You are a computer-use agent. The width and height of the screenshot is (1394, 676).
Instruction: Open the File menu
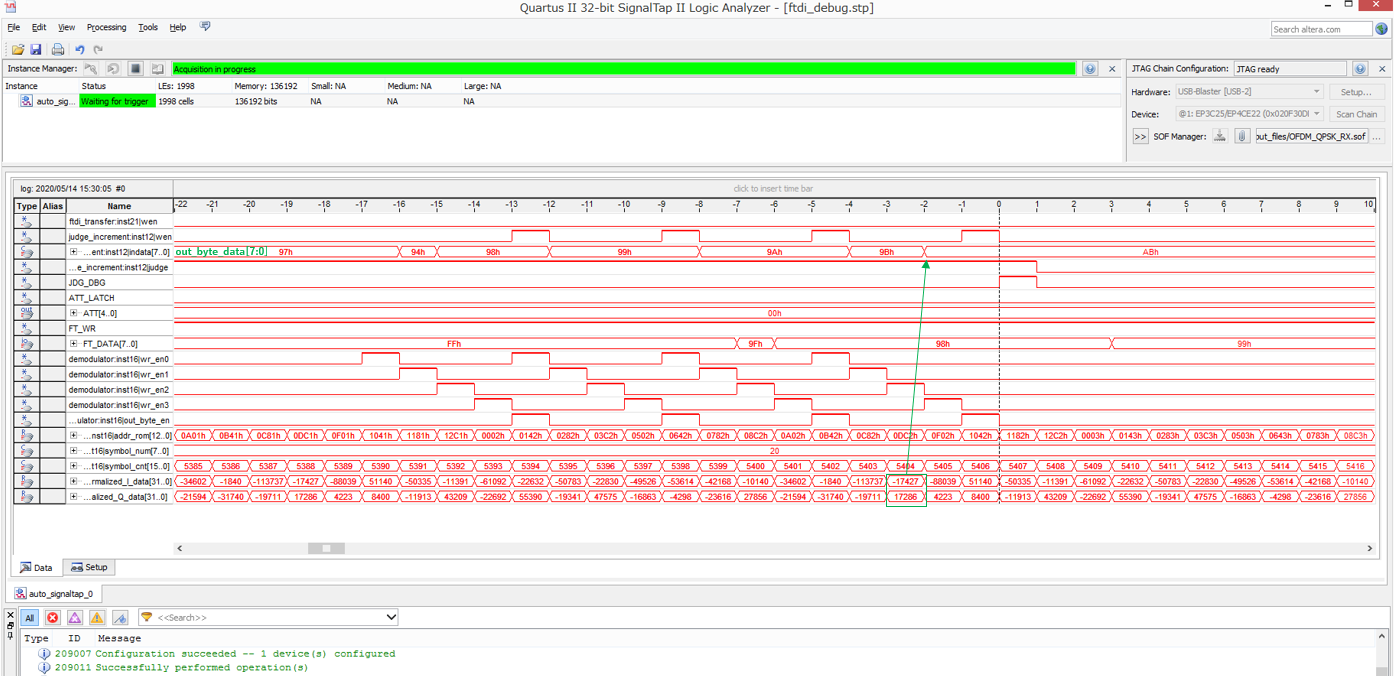pos(14,28)
